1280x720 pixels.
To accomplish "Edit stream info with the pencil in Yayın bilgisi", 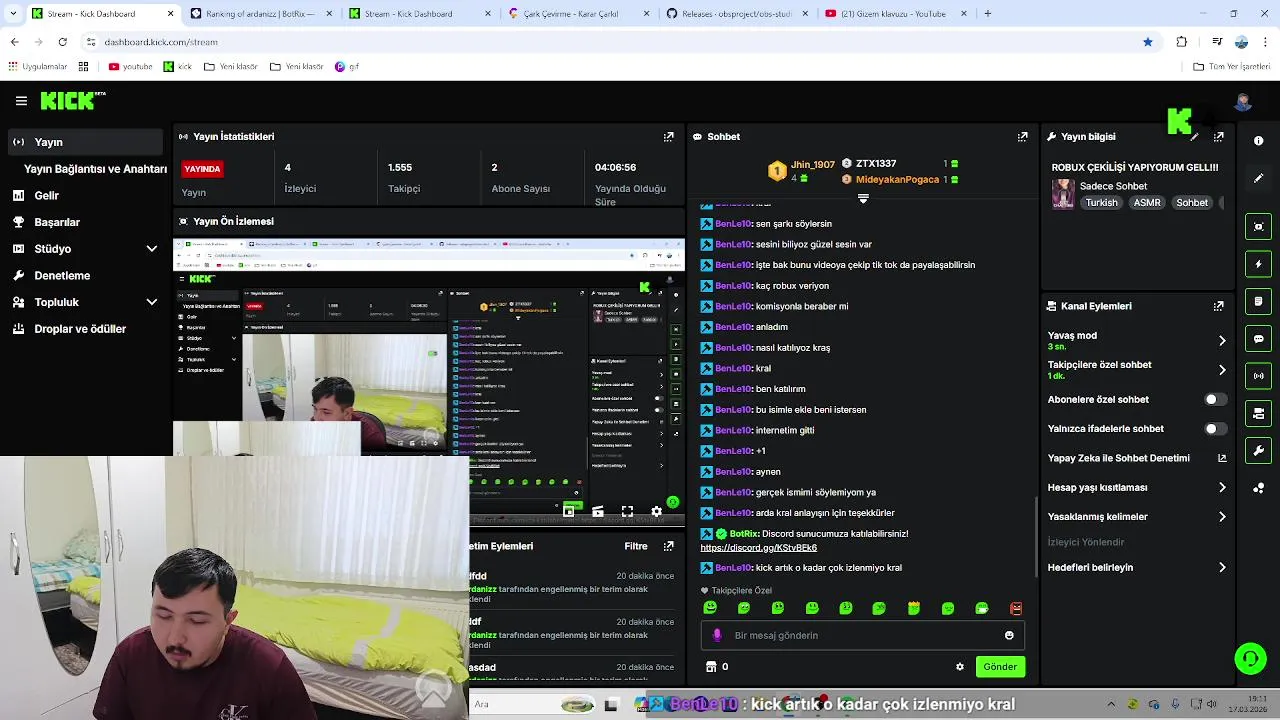I will (1195, 137).
